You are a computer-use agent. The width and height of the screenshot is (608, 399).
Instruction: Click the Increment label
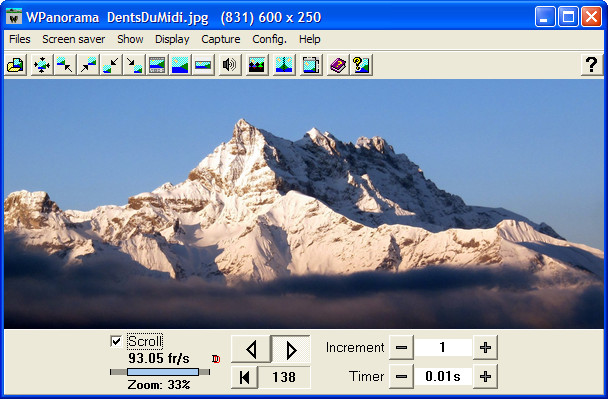(x=355, y=347)
